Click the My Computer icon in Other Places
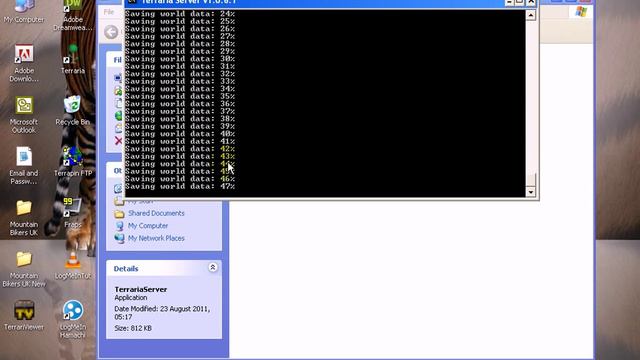The image size is (640, 360). coord(119,226)
